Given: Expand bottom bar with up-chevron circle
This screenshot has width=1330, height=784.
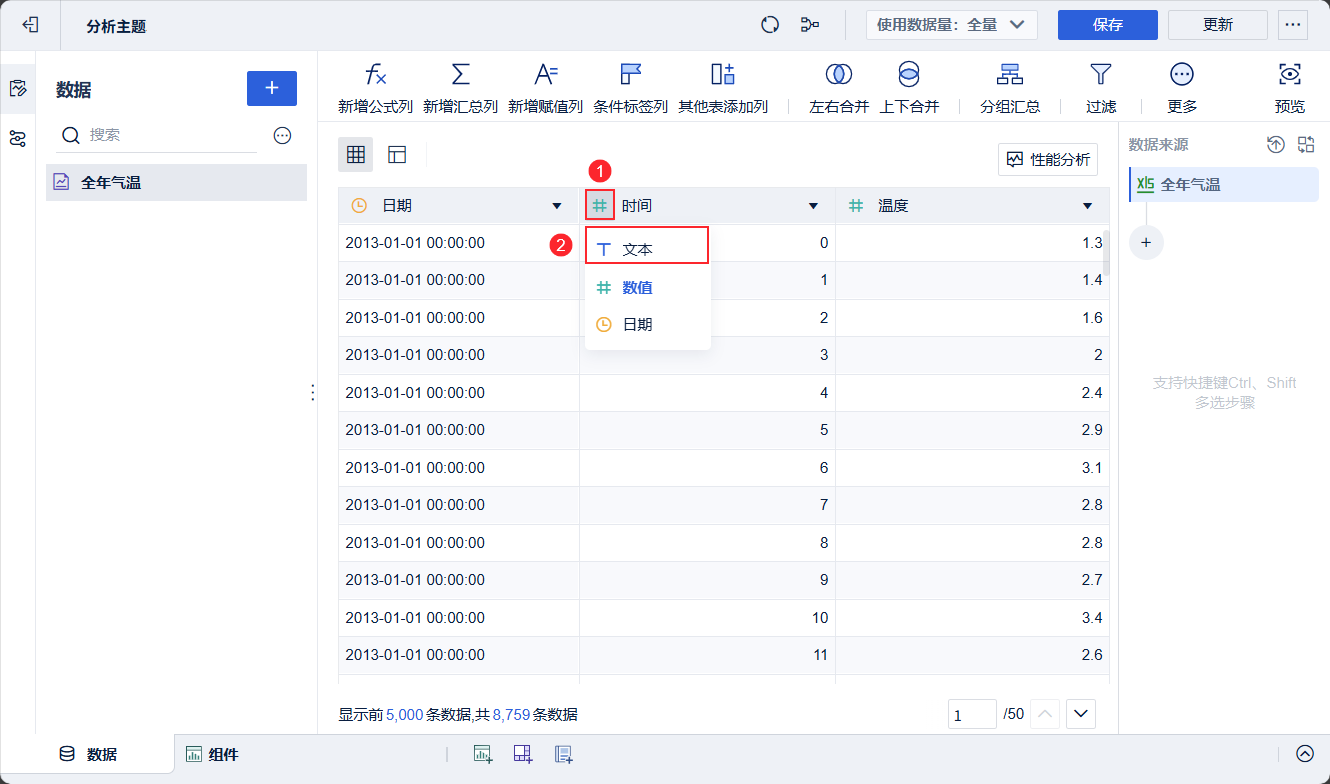Looking at the screenshot, I should coord(1305,754).
